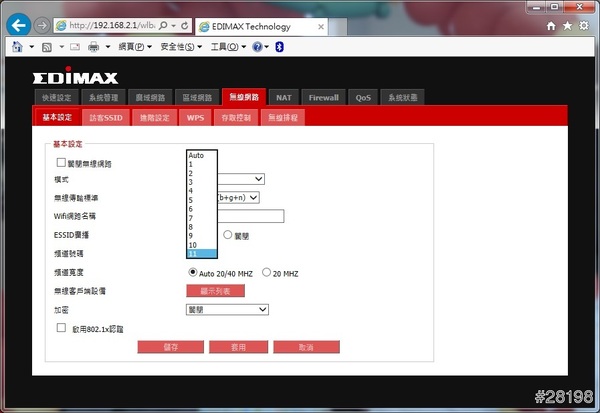
Task: Select Auto in the channel list
Action: coord(196,155)
